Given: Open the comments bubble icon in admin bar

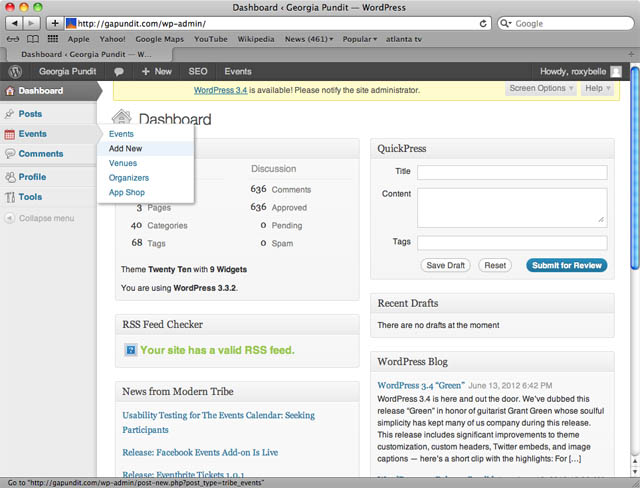Looking at the screenshot, I should pos(119,72).
